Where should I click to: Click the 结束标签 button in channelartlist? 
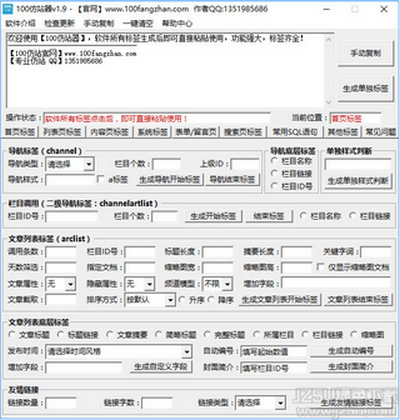tap(269, 216)
